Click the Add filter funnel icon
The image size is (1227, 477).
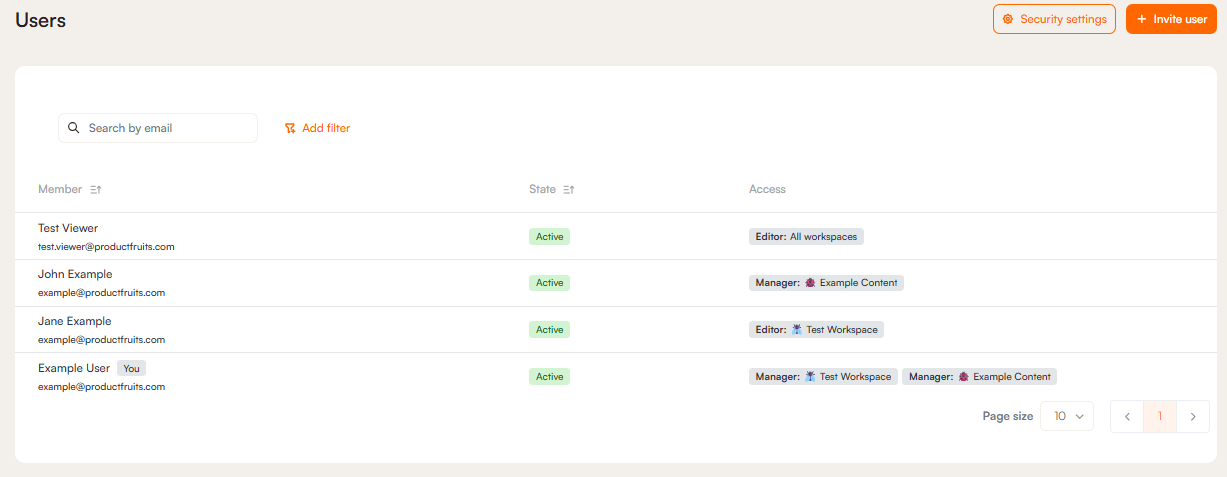click(x=290, y=128)
